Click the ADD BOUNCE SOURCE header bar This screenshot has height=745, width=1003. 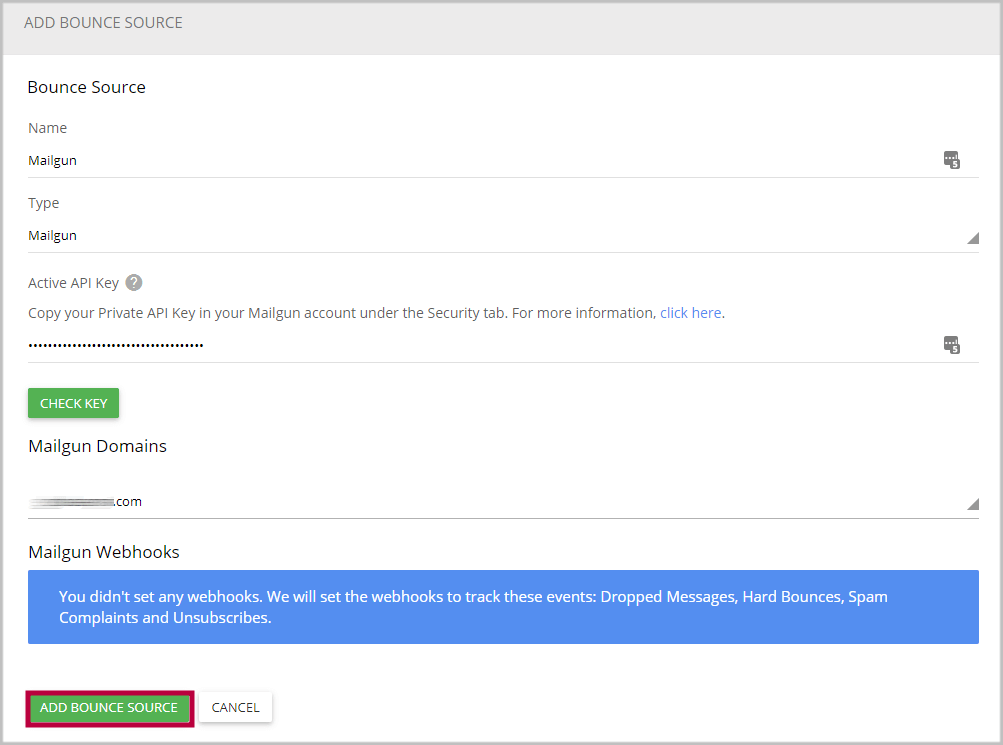tap(103, 22)
